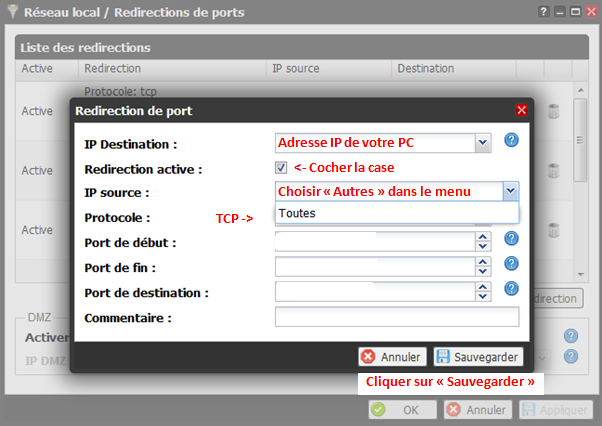Click Annuler in the redirection dialog
This screenshot has height=426, width=602.
pyautogui.click(x=392, y=357)
